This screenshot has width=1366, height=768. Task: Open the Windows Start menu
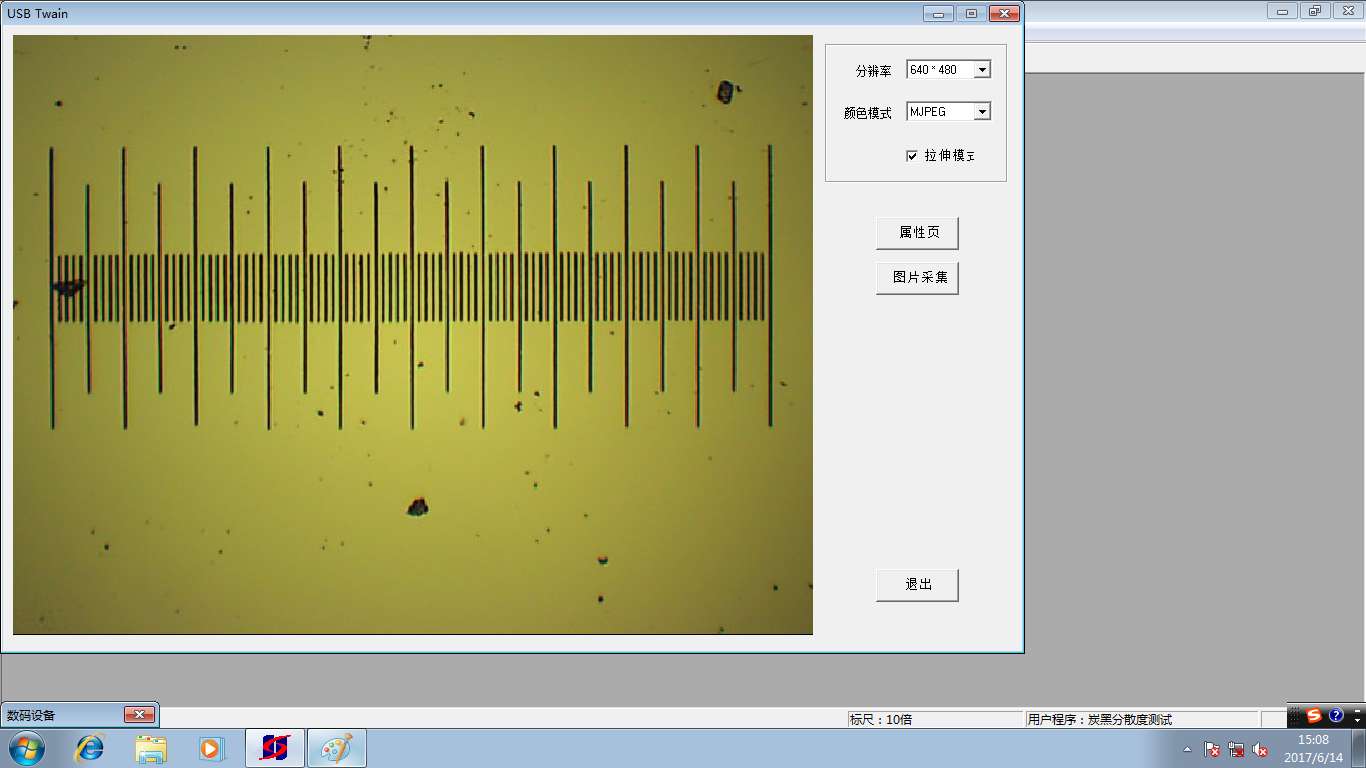click(27, 748)
